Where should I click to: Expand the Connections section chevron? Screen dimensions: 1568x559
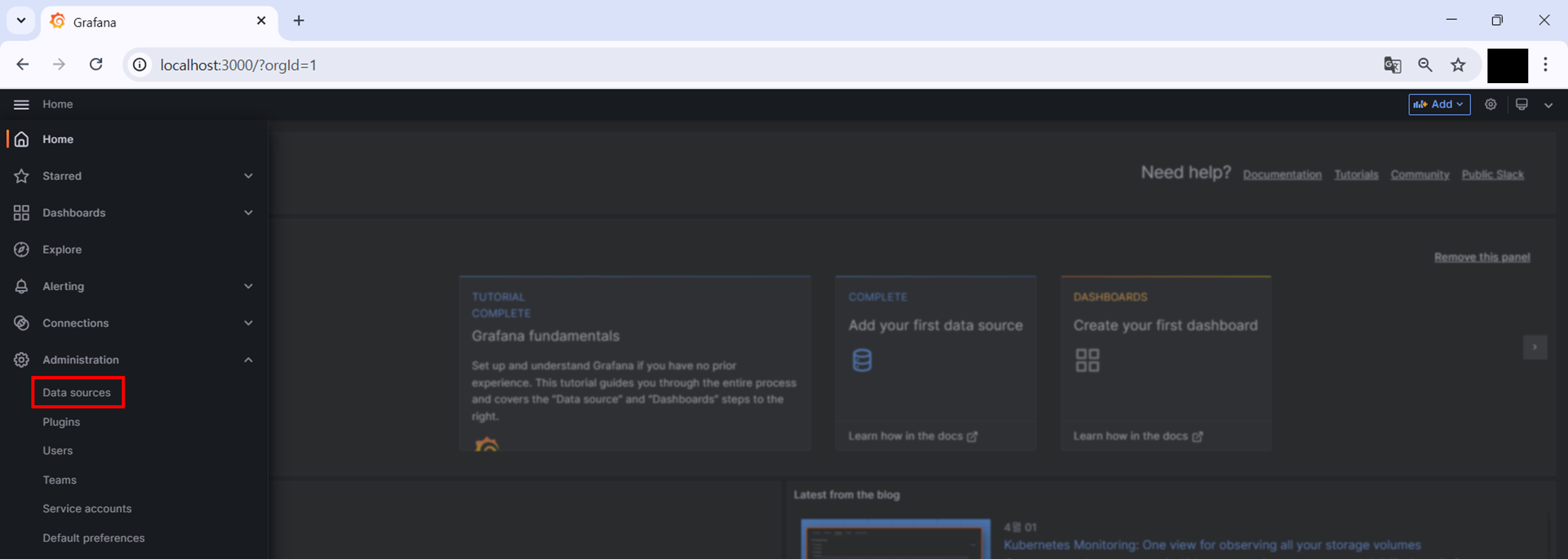click(x=248, y=323)
